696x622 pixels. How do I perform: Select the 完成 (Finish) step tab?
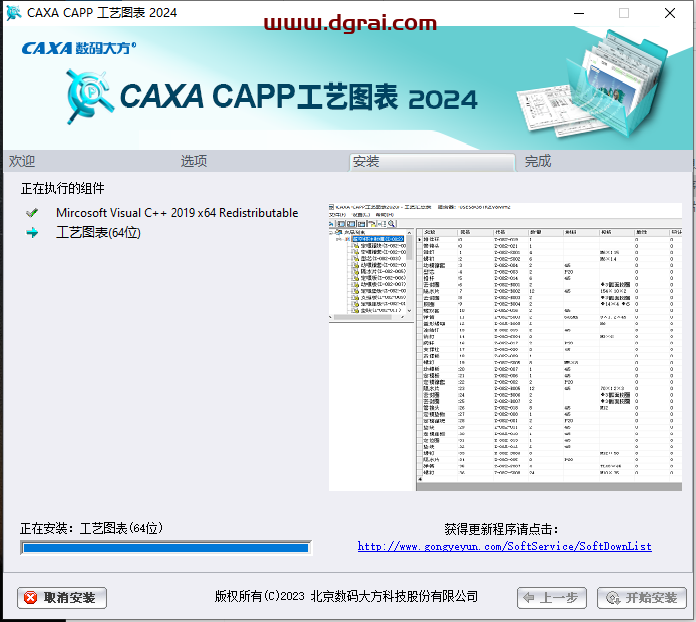pyautogui.click(x=538, y=161)
